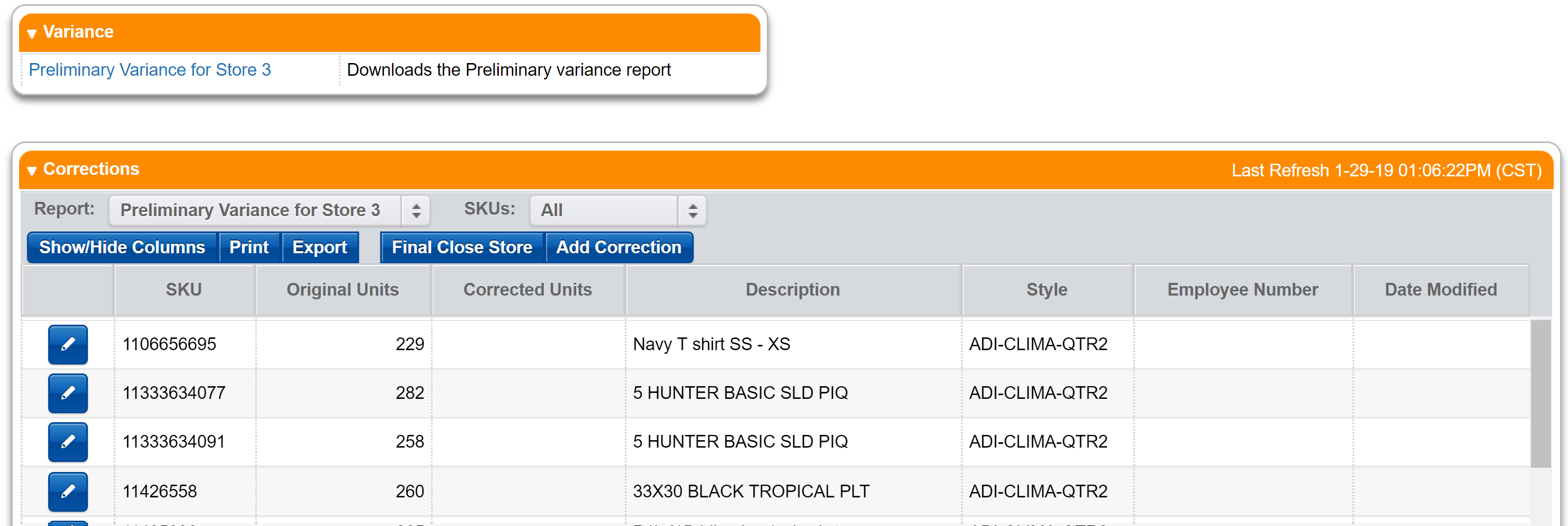This screenshot has height=526, width=1568.
Task: Open the edit pencil for SKU 11333634077
Action: (68, 393)
